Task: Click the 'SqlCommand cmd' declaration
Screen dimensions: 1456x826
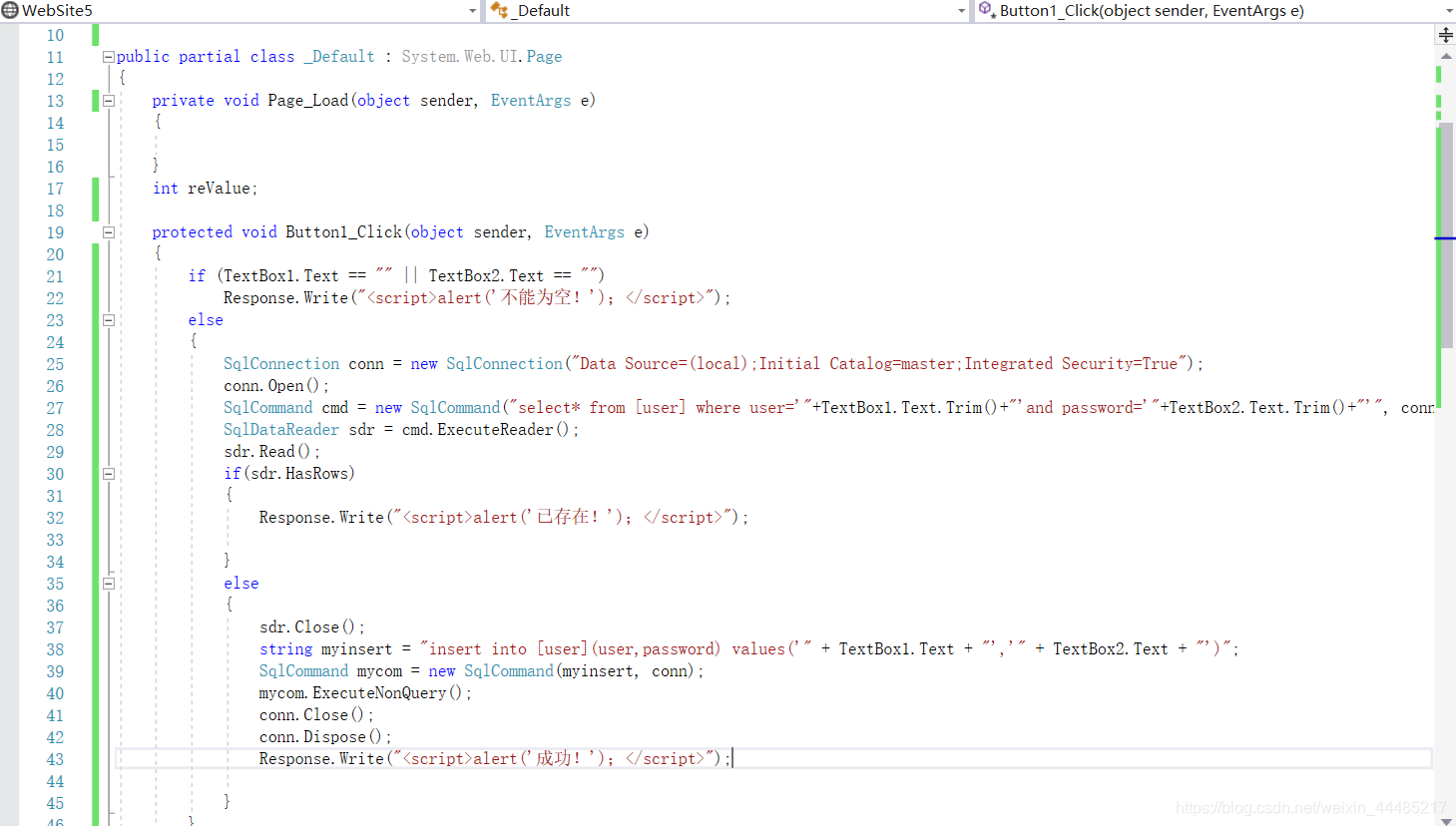Action: click(285, 408)
